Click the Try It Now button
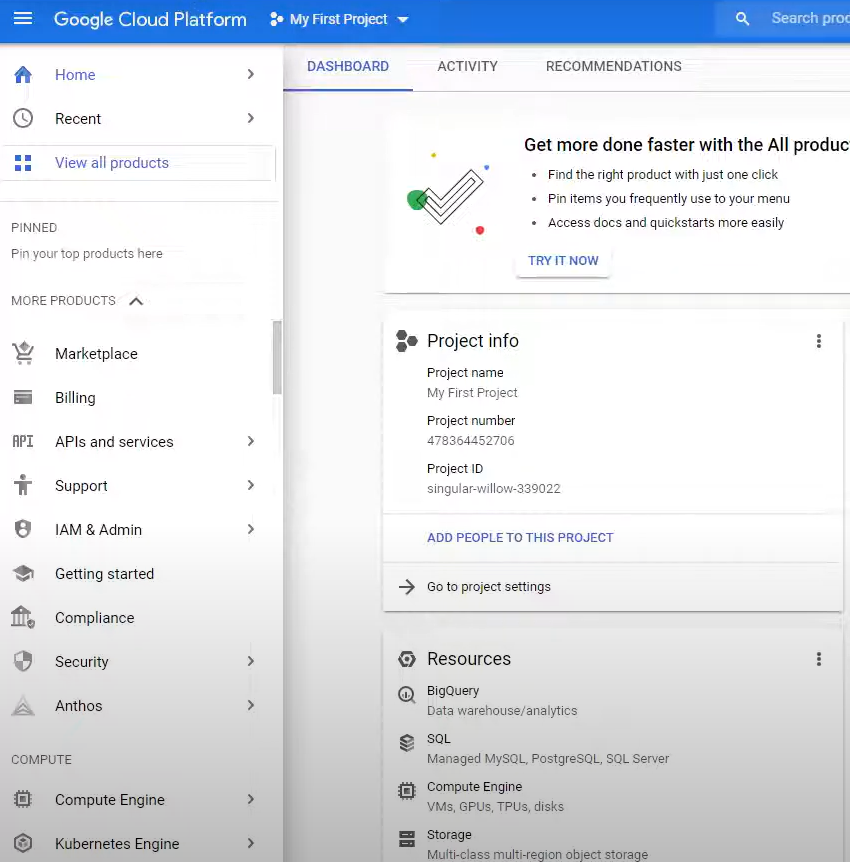850x862 pixels. [563, 261]
